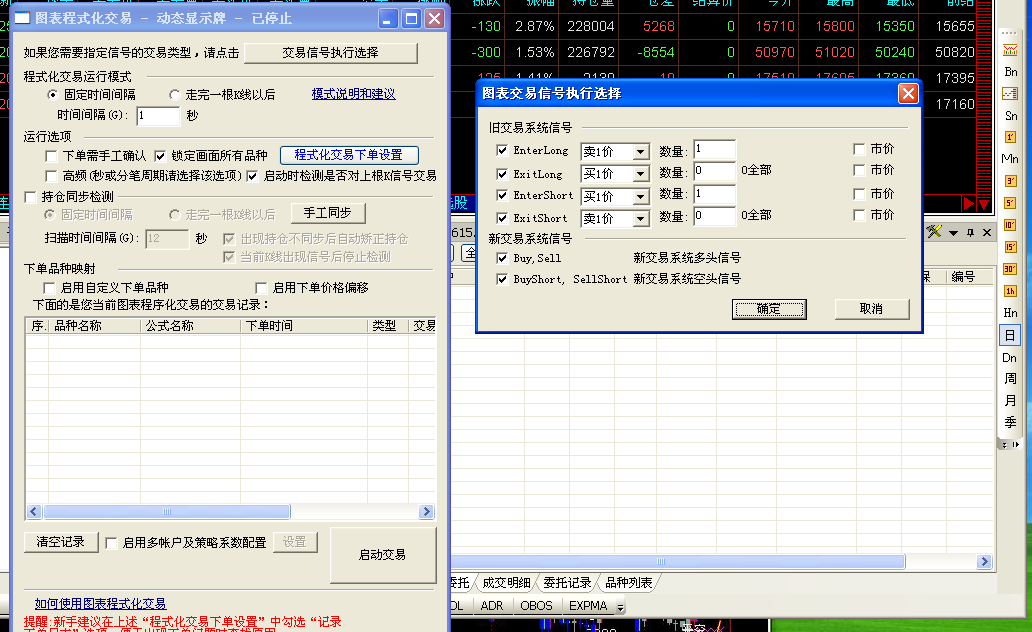Open 模式说明和建议 link
The width and height of the screenshot is (1032, 632).
tap(353, 94)
